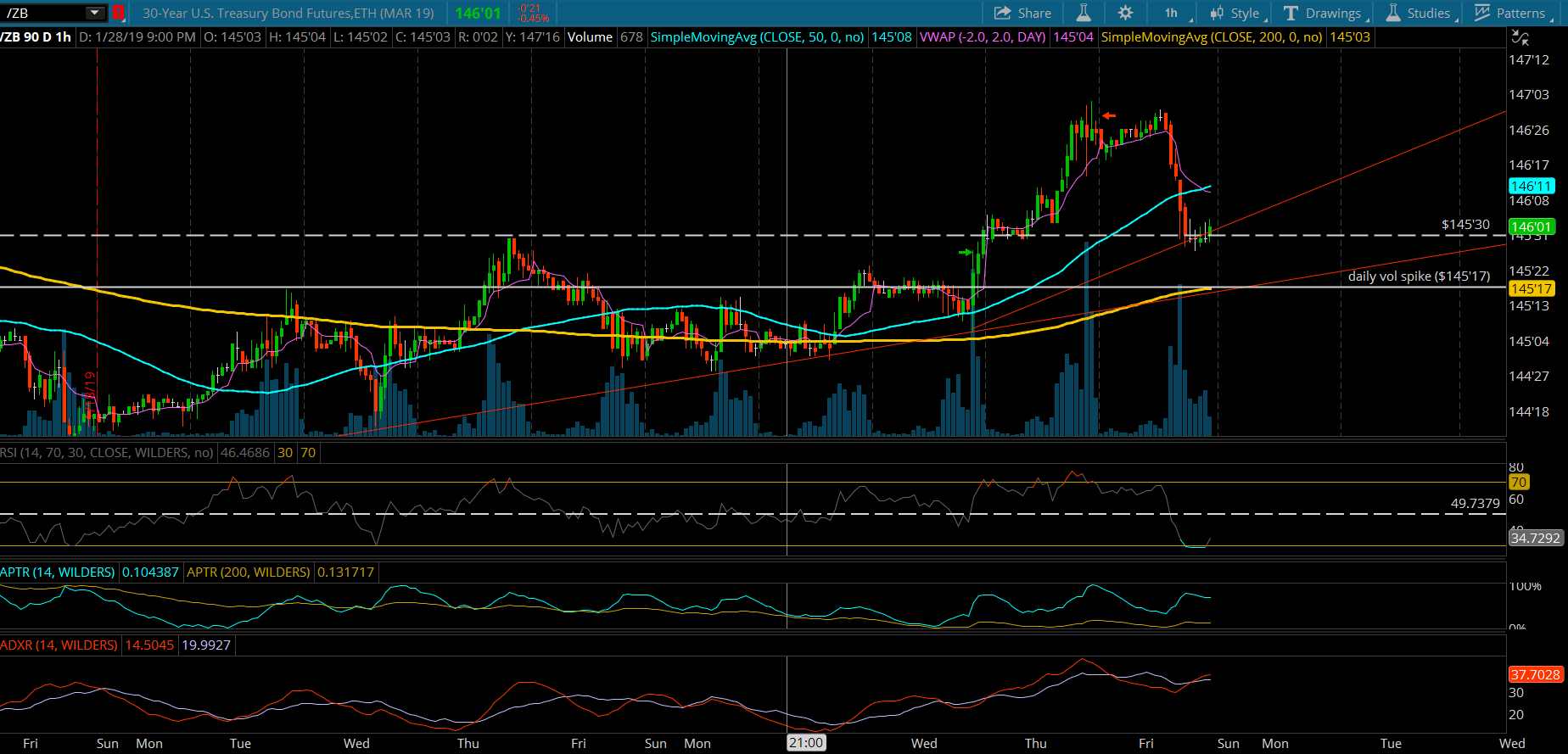Image resolution: width=1568 pixels, height=754 pixels.
Task: Select the SimpleMovingAvg 50 study label
Action: (x=758, y=37)
